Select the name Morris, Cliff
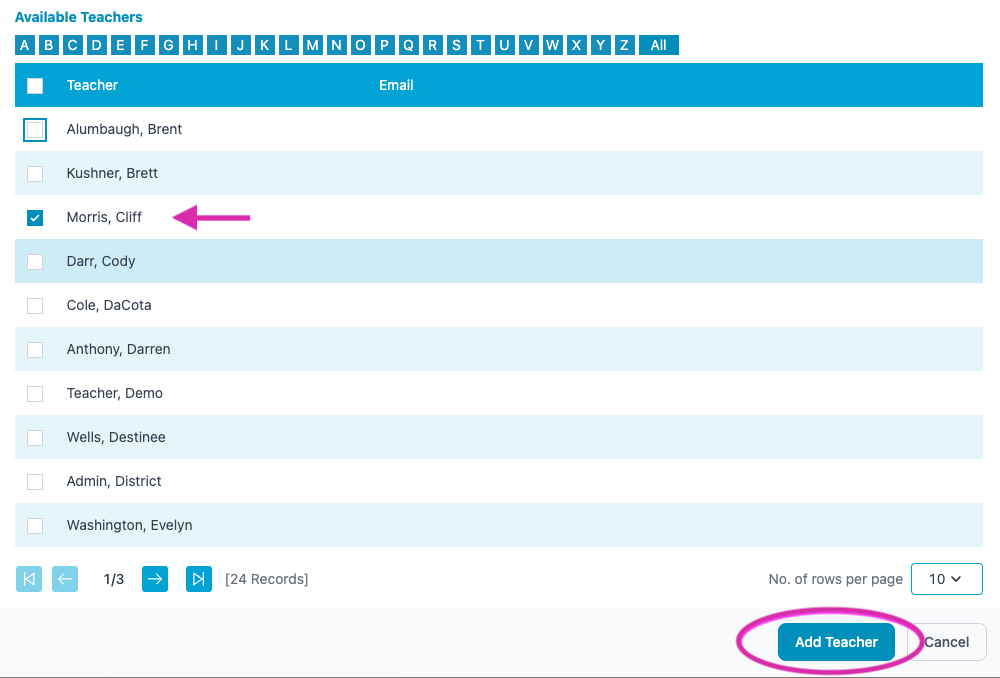Image resolution: width=1000 pixels, height=678 pixels. 104,217
